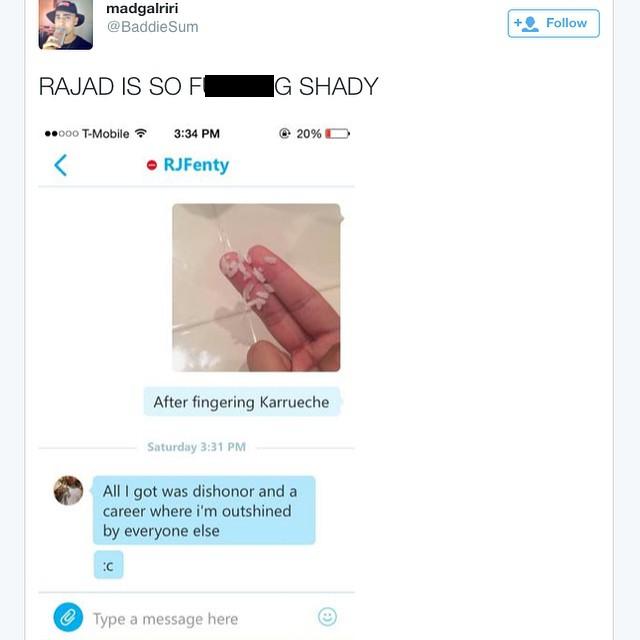Image resolution: width=640 pixels, height=640 pixels.
Task: Open the @BaddieSum handle link
Action: pos(153,27)
